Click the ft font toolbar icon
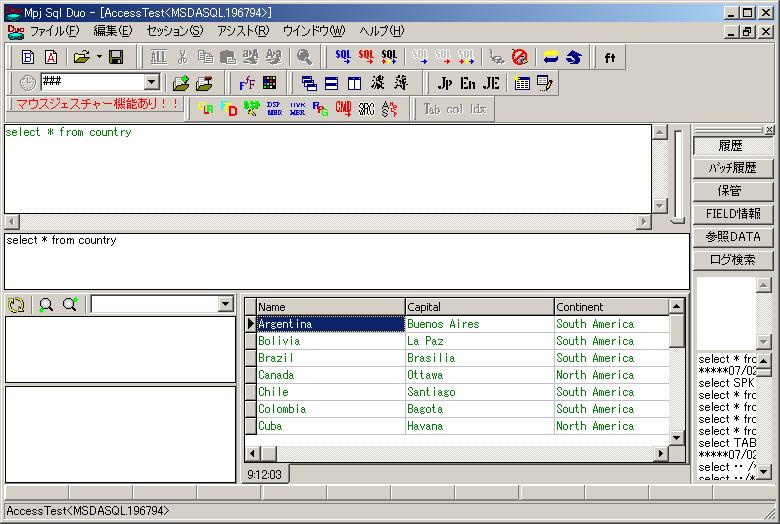 point(610,58)
